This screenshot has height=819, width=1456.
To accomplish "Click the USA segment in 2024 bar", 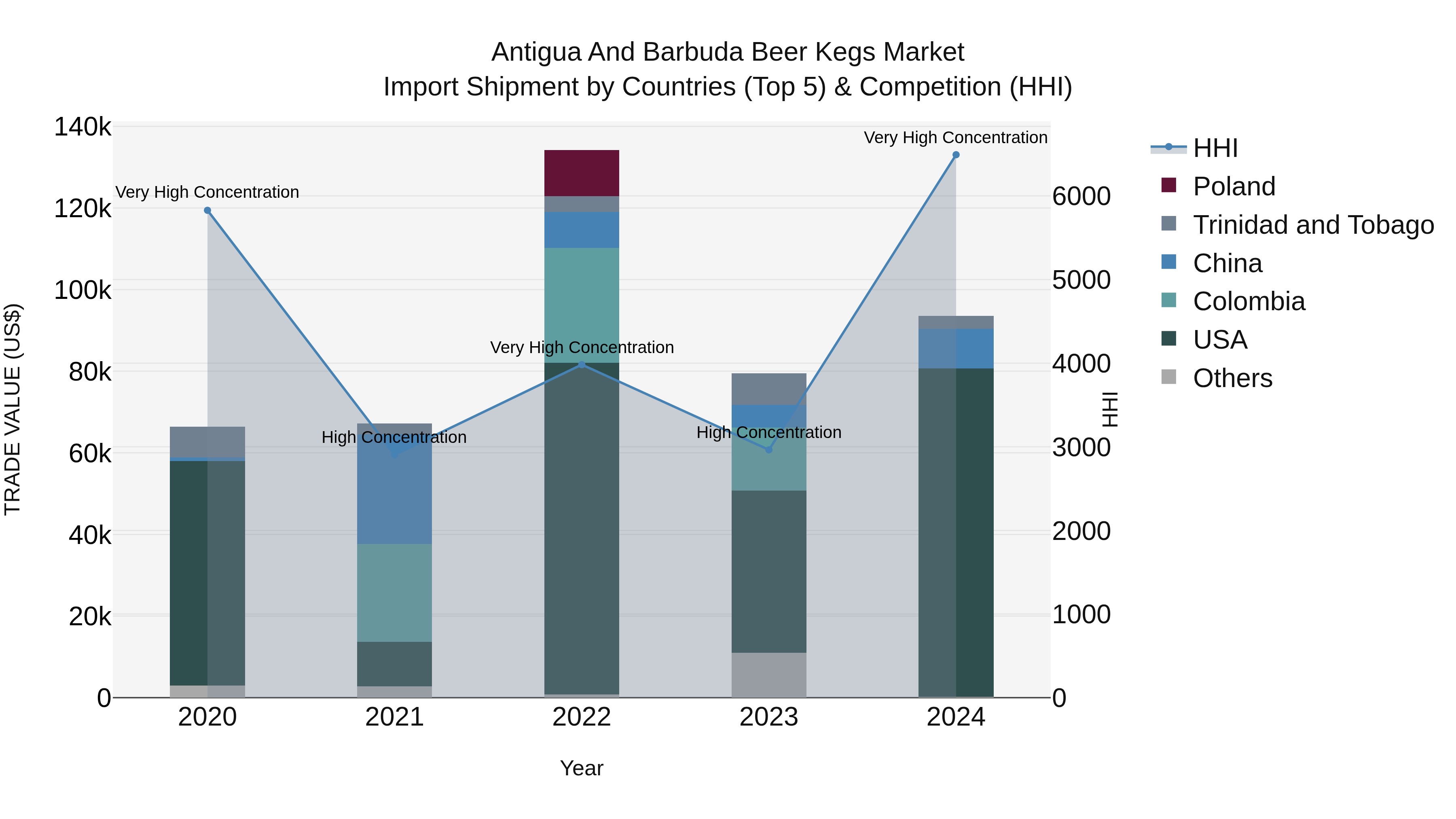I will pyautogui.click(x=956, y=532).
